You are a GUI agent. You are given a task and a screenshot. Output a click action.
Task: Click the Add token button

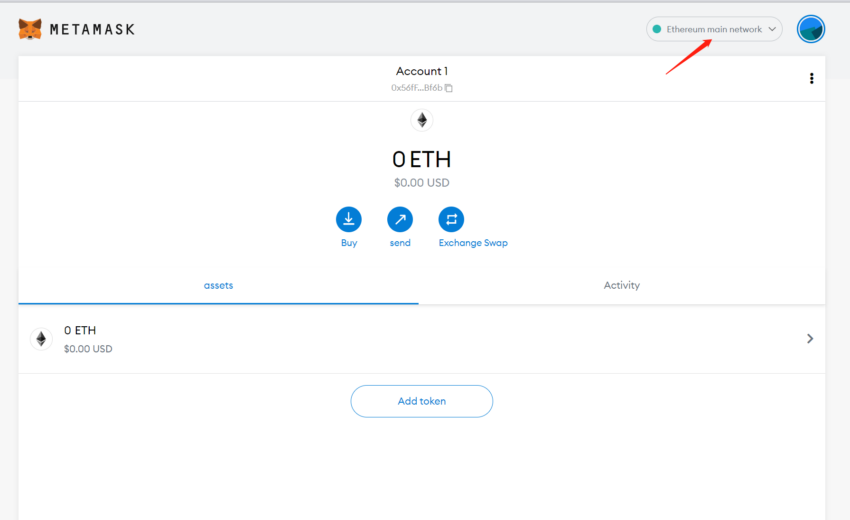422,401
